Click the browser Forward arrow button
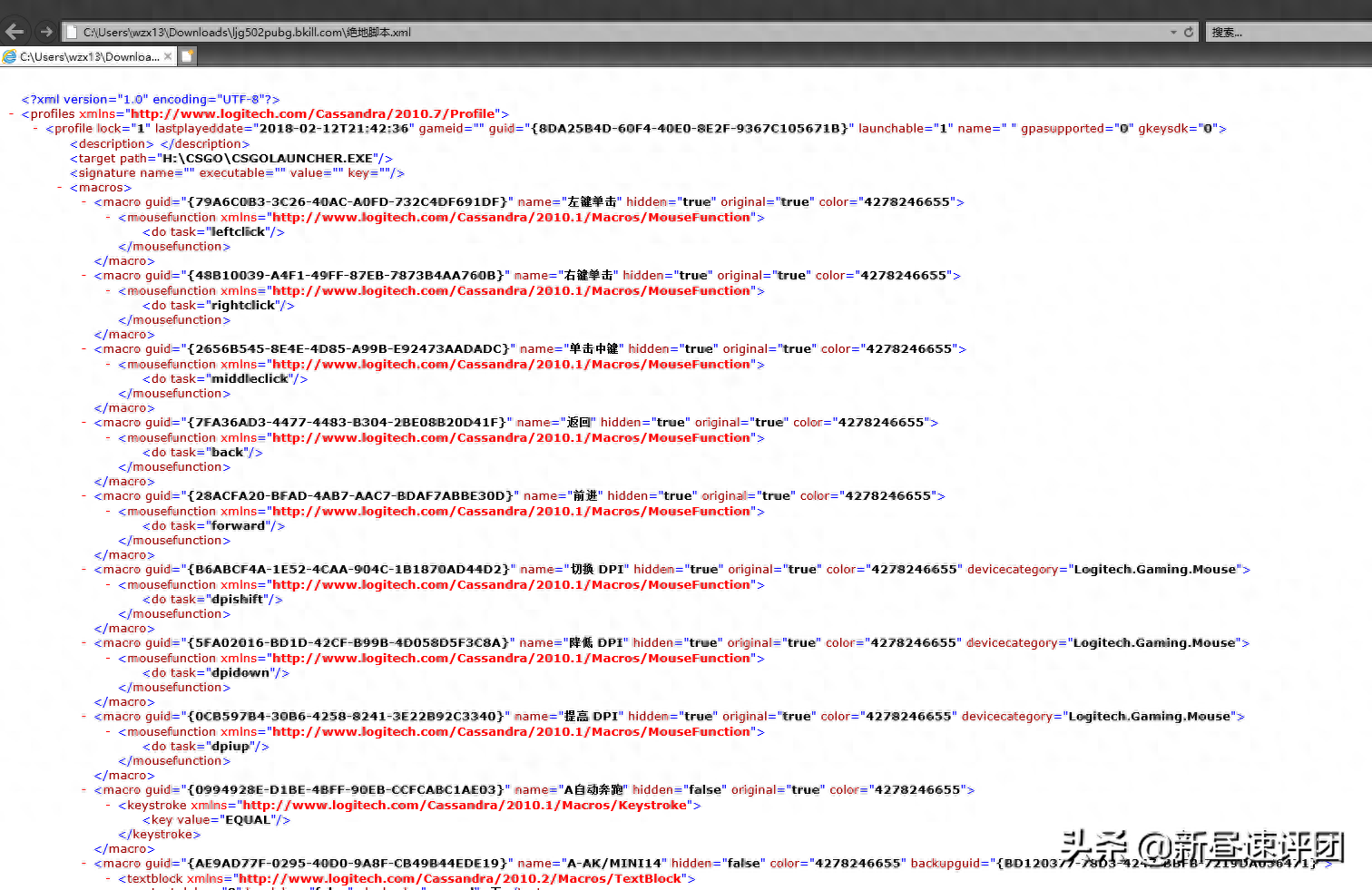 (x=45, y=32)
